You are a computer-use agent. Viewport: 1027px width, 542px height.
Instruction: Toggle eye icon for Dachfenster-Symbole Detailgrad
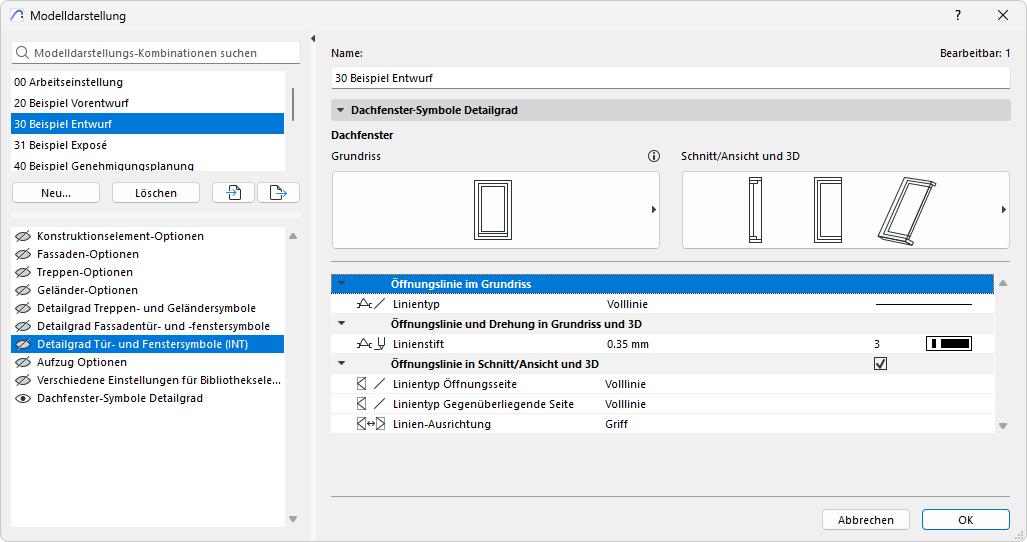(22, 398)
